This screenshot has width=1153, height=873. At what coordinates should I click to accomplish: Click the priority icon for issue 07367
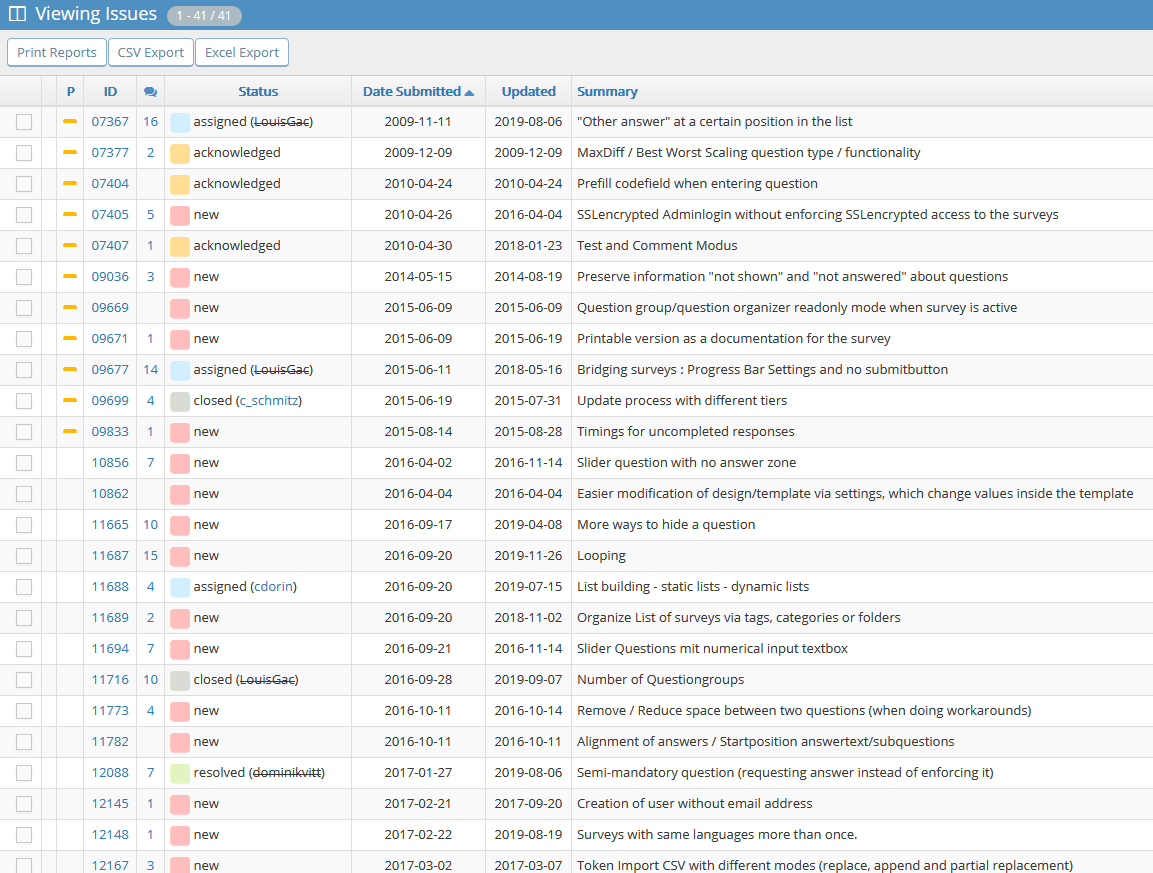click(x=70, y=122)
